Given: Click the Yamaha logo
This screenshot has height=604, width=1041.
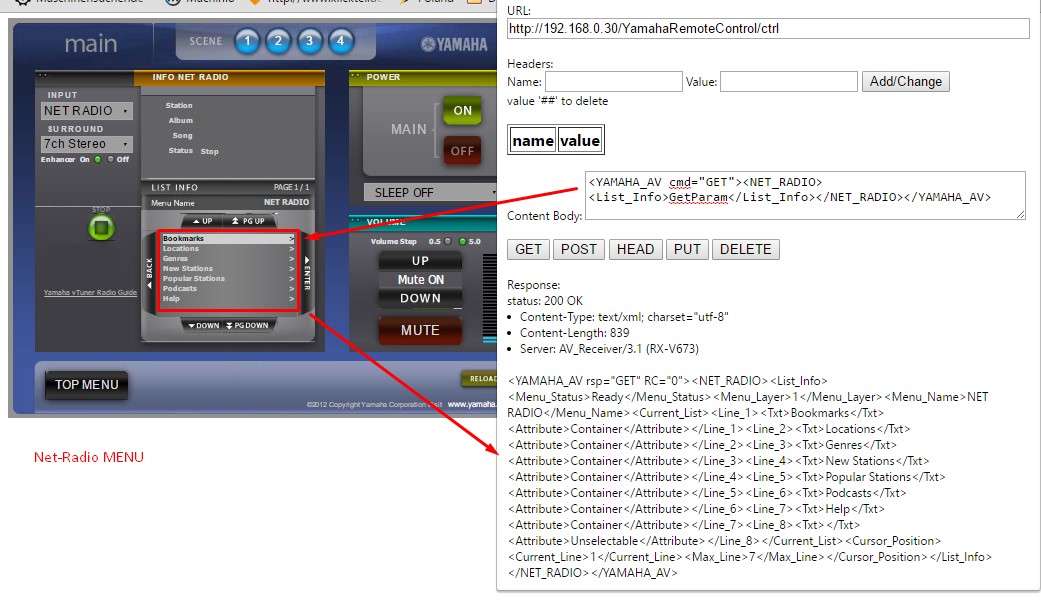Looking at the screenshot, I should (x=454, y=44).
